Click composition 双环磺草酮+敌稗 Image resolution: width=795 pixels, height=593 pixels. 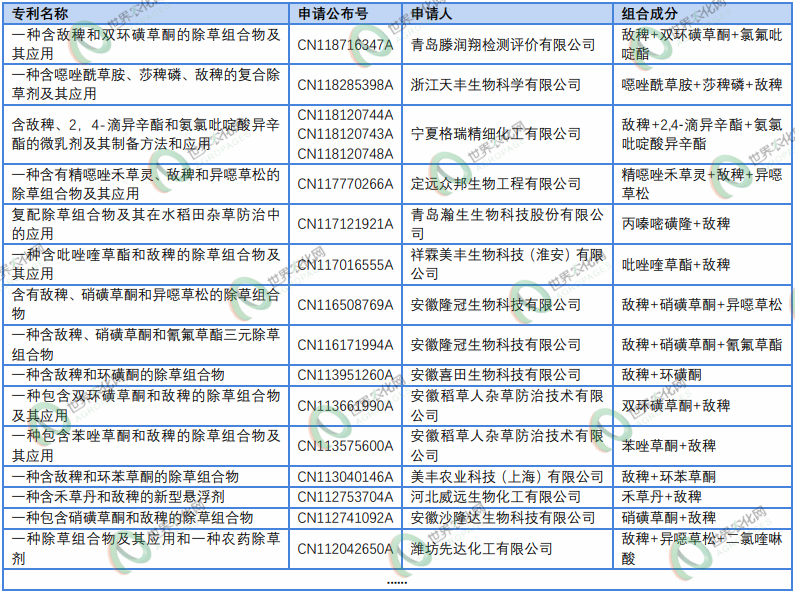(x=676, y=405)
